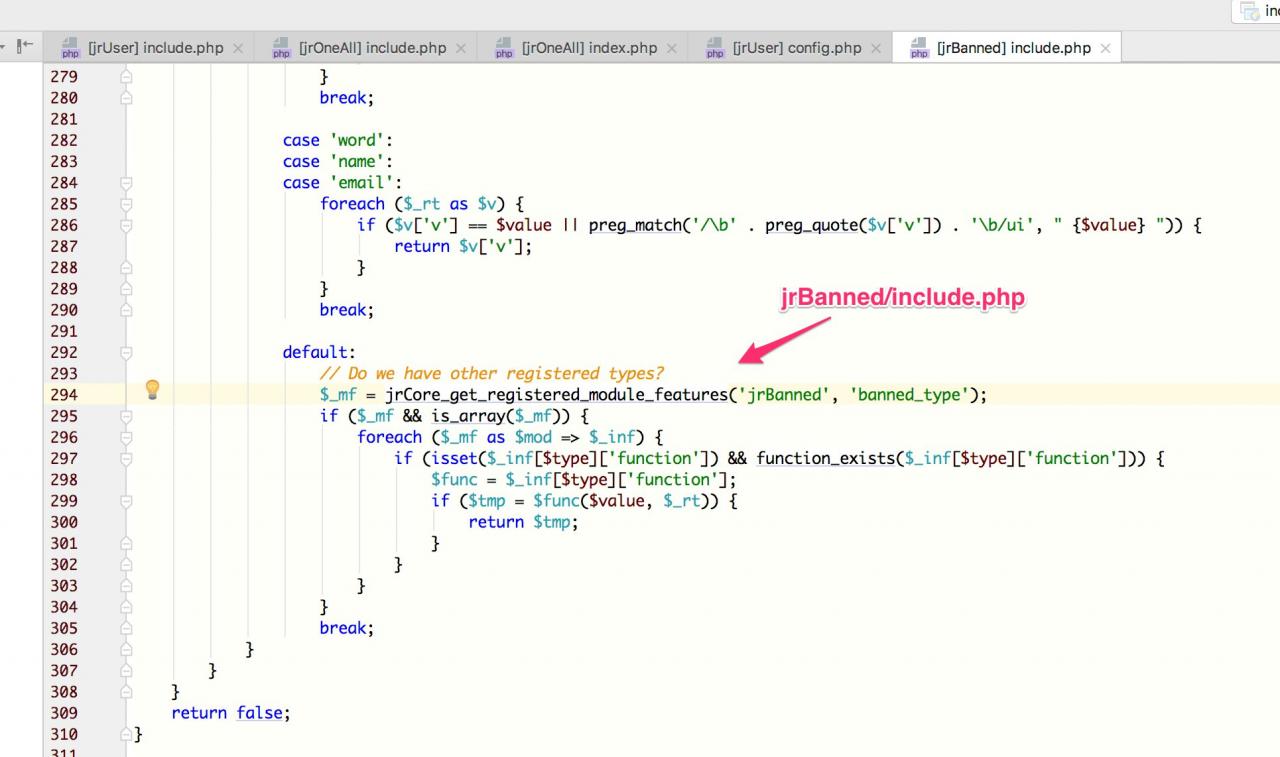Fold the function's closing marker at line 310
The width and height of the screenshot is (1280, 757).
(126, 734)
